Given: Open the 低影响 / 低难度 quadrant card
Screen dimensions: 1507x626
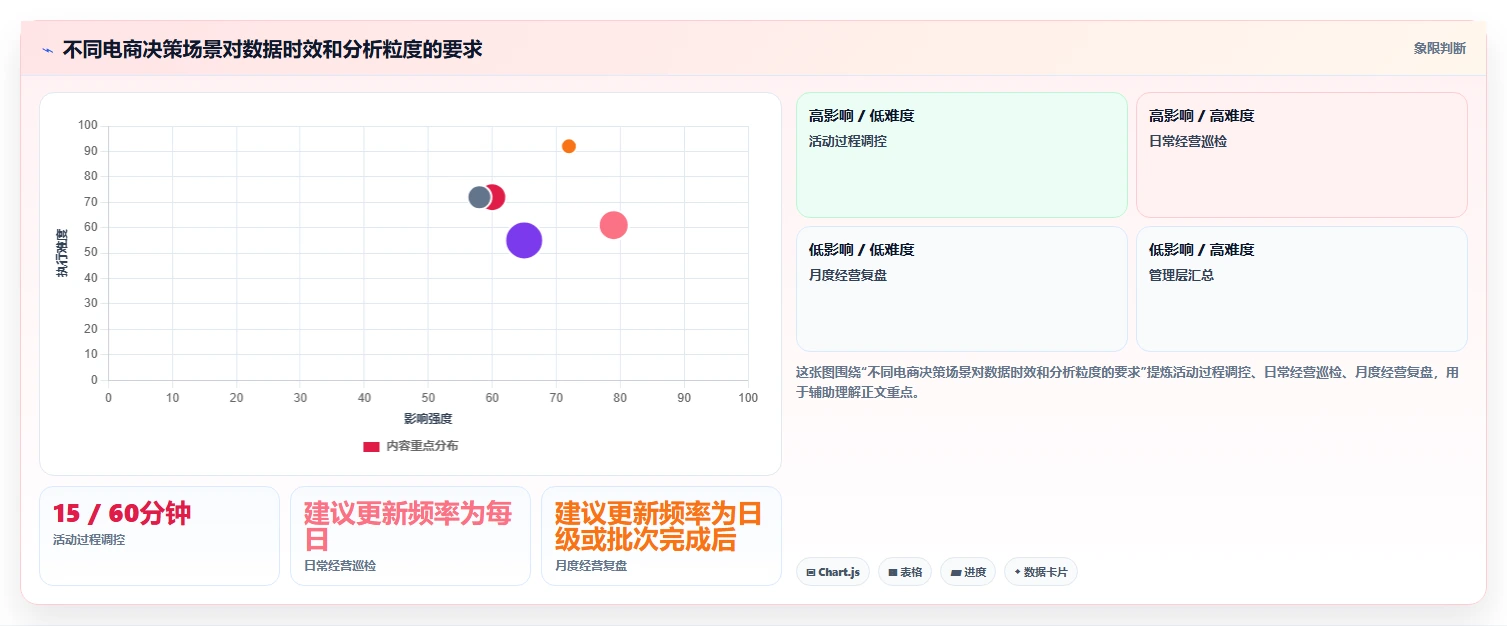Looking at the screenshot, I should (961, 289).
